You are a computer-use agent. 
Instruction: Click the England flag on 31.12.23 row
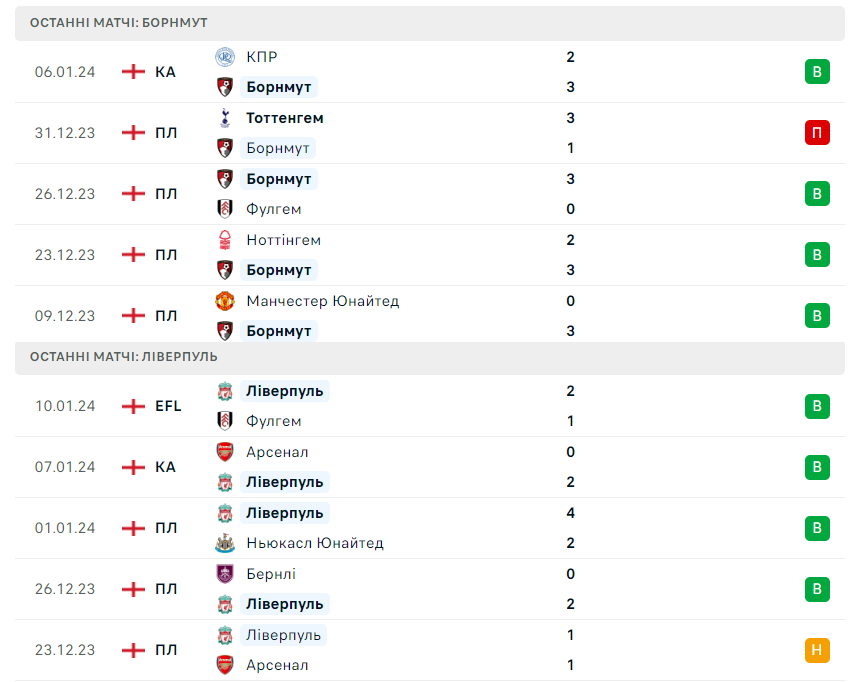[133, 132]
